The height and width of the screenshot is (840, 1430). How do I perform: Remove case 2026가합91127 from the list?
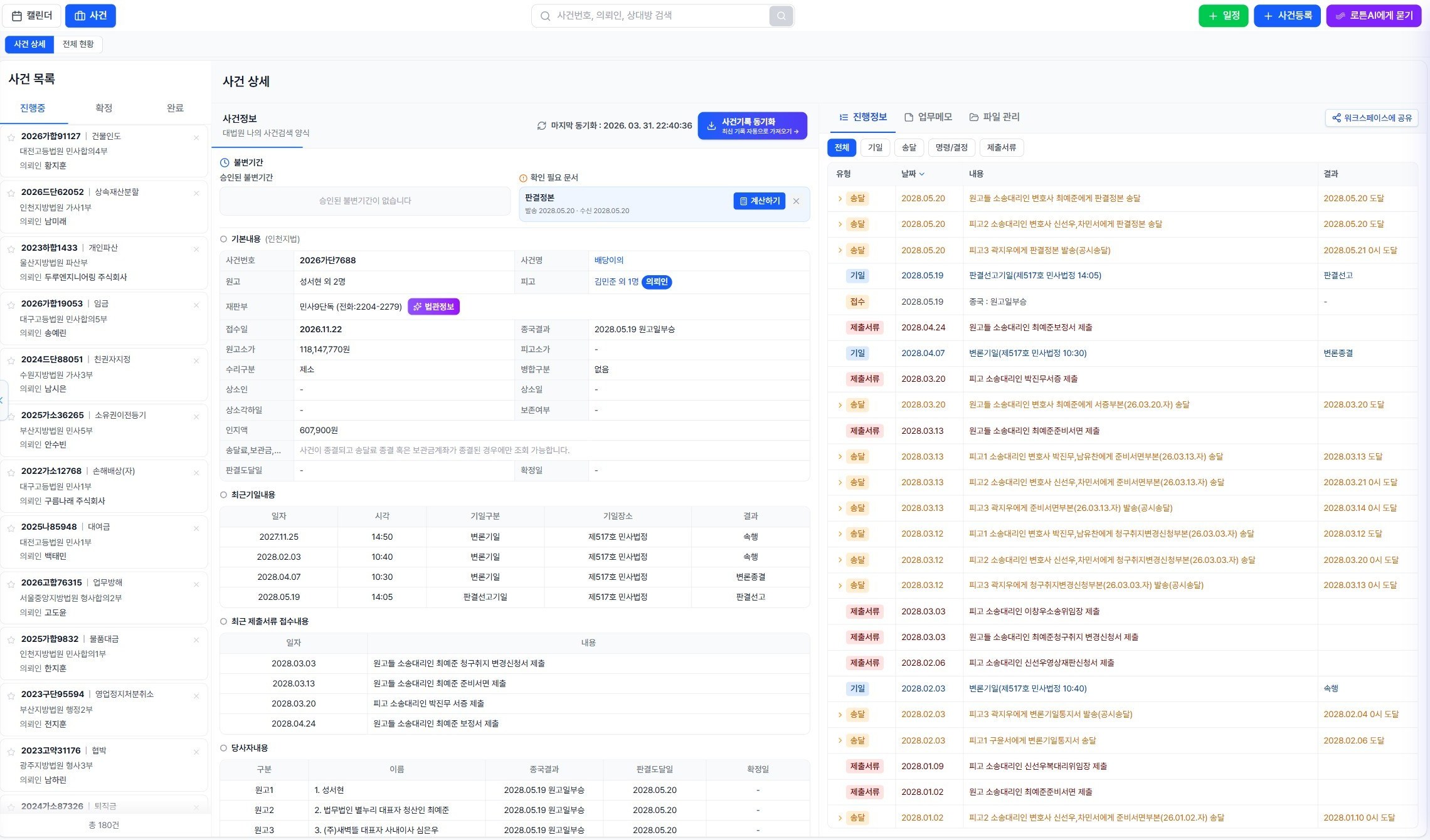point(196,137)
